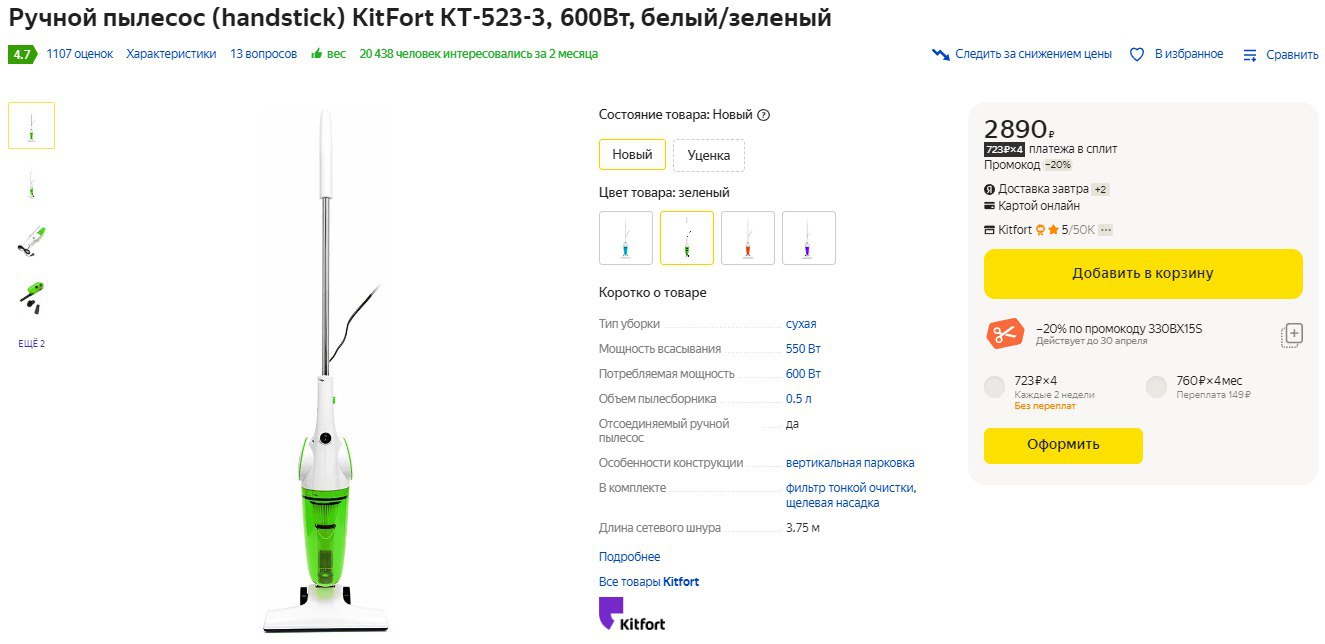Click the heart favorites icon
1325x644 pixels.
[1136, 54]
